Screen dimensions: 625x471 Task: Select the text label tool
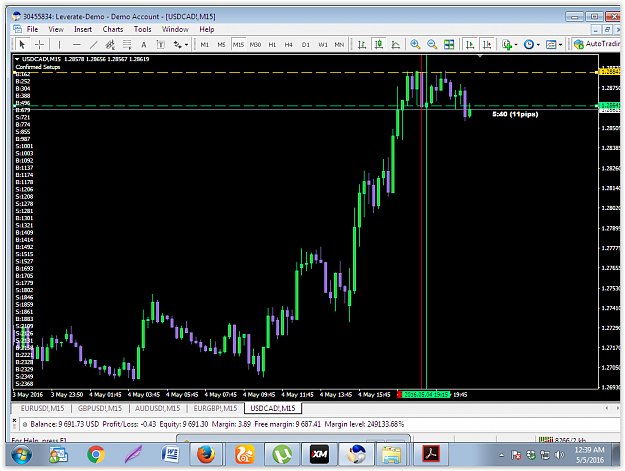coord(161,44)
